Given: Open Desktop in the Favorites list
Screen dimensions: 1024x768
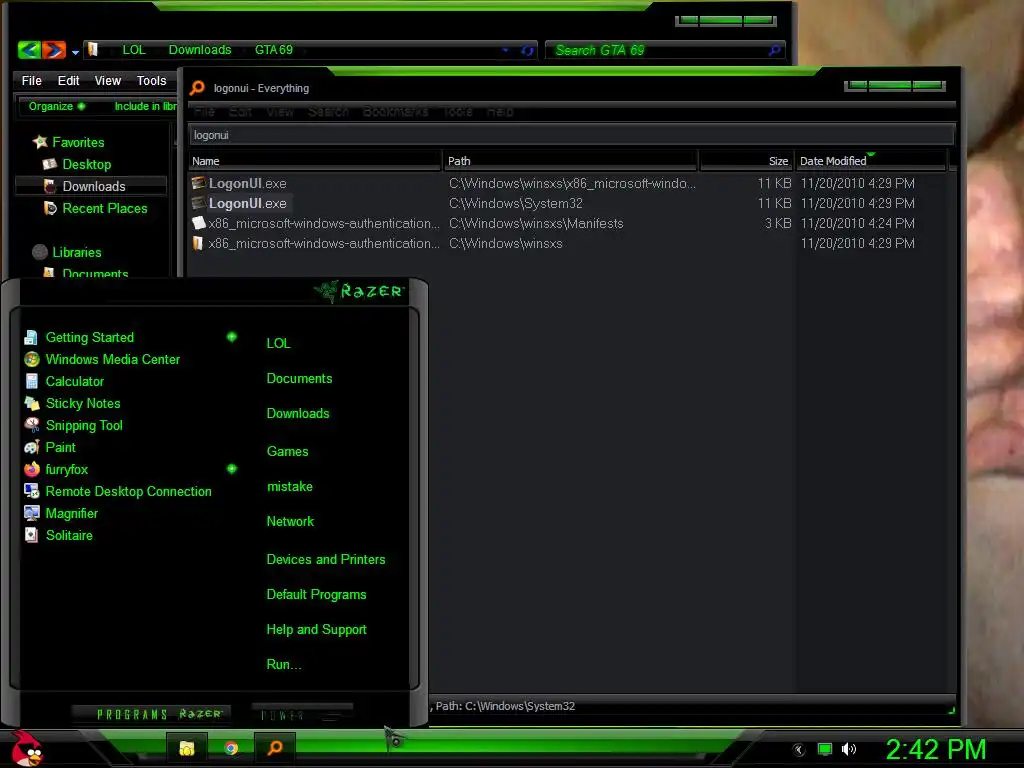Looking at the screenshot, I should coord(86,165).
